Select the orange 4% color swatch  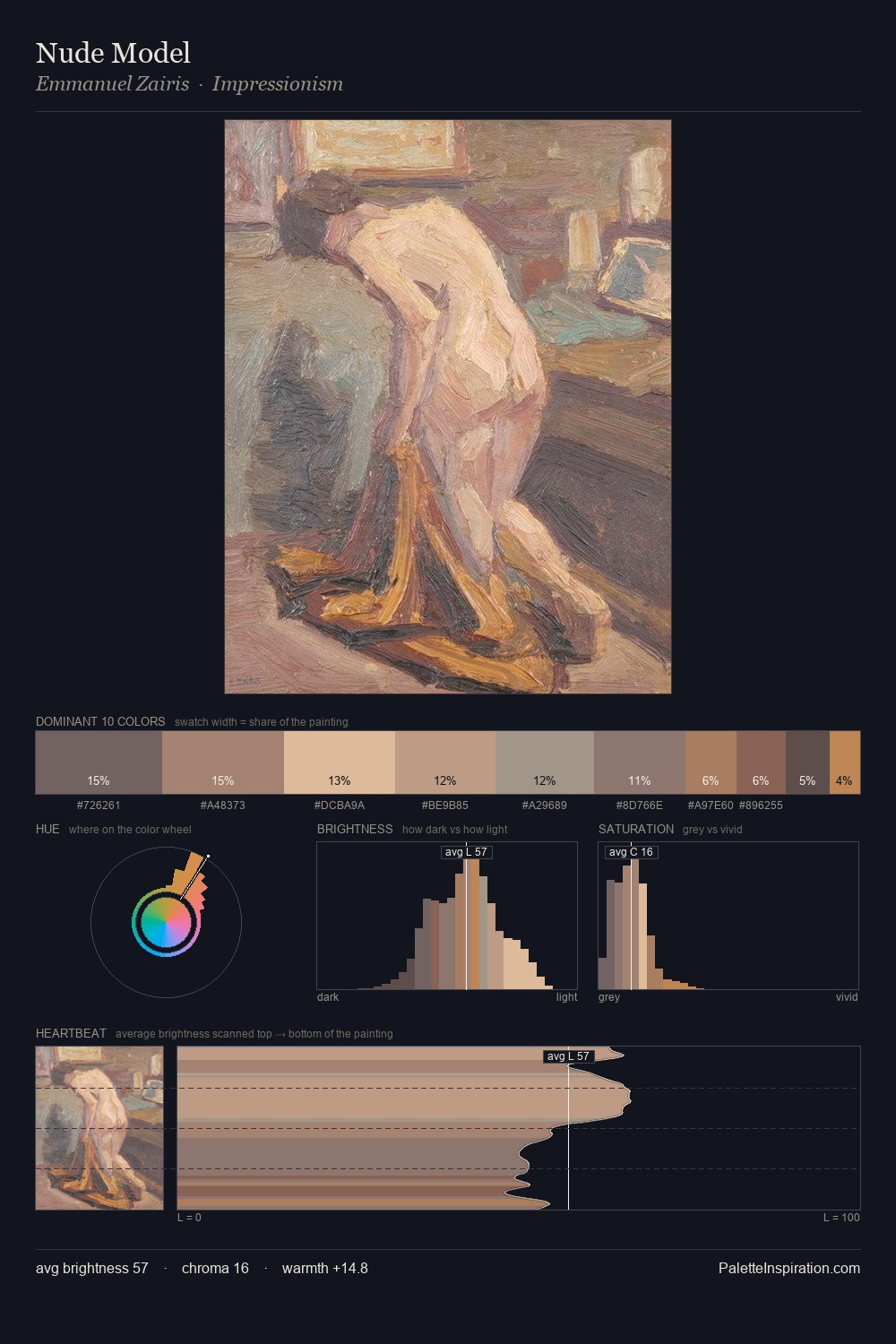tap(845, 762)
